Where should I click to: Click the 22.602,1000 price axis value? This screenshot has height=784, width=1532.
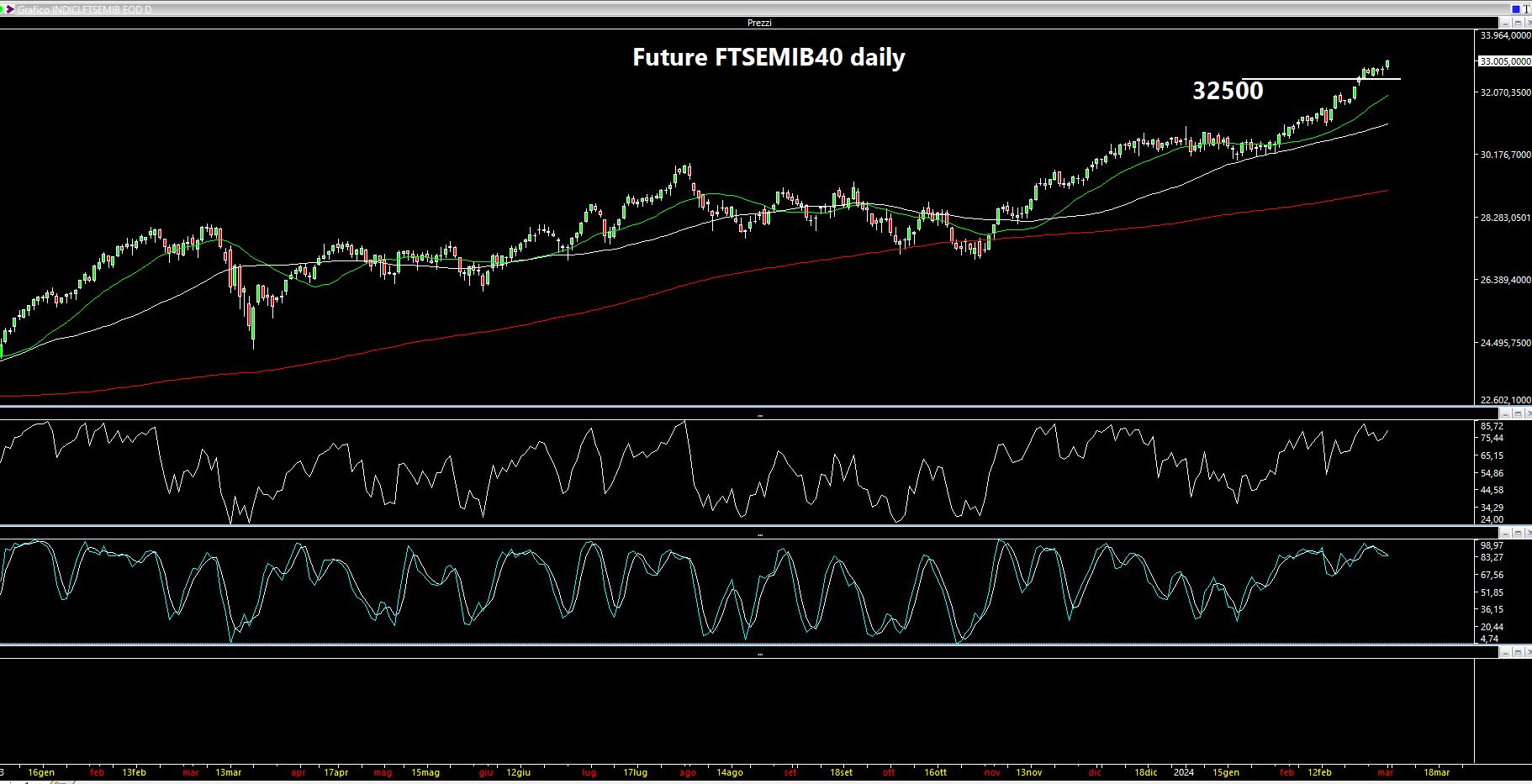(1505, 401)
